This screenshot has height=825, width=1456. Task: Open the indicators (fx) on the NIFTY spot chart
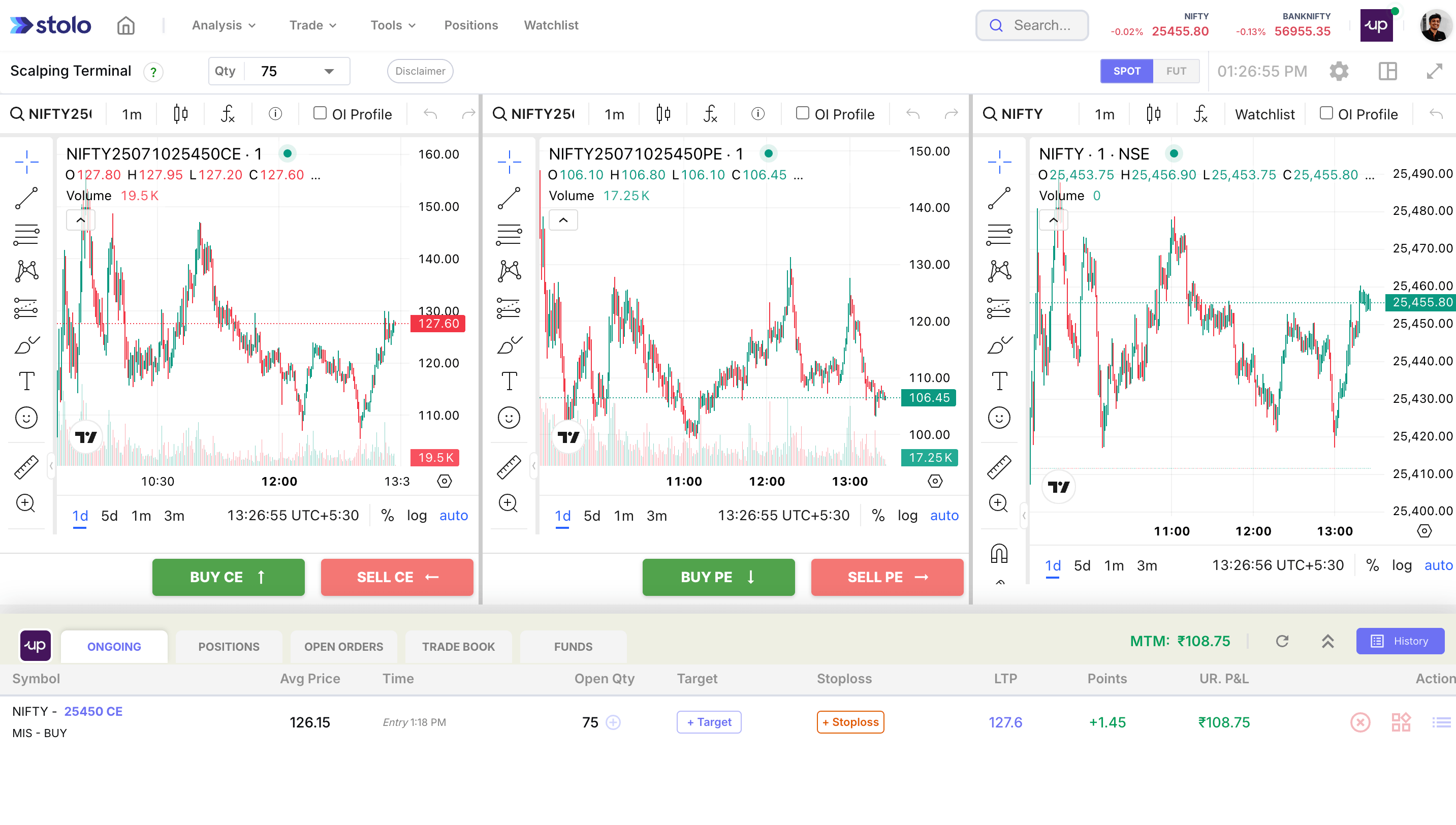[x=1200, y=113]
